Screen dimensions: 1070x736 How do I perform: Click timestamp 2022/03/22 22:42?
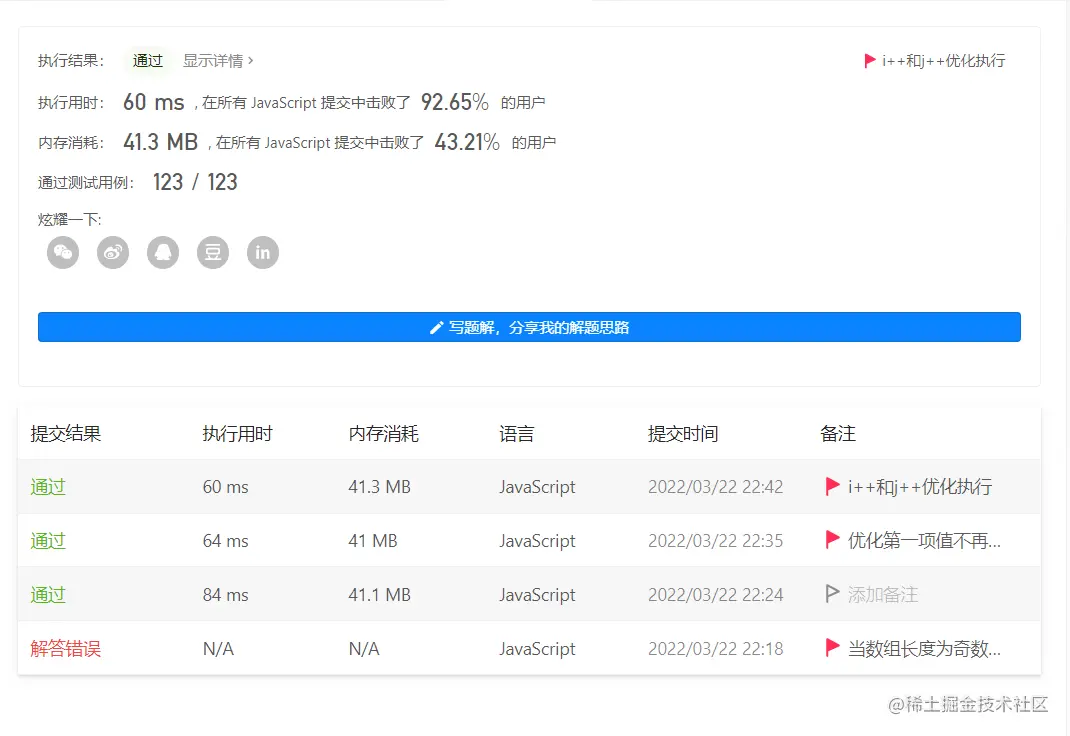(715, 487)
